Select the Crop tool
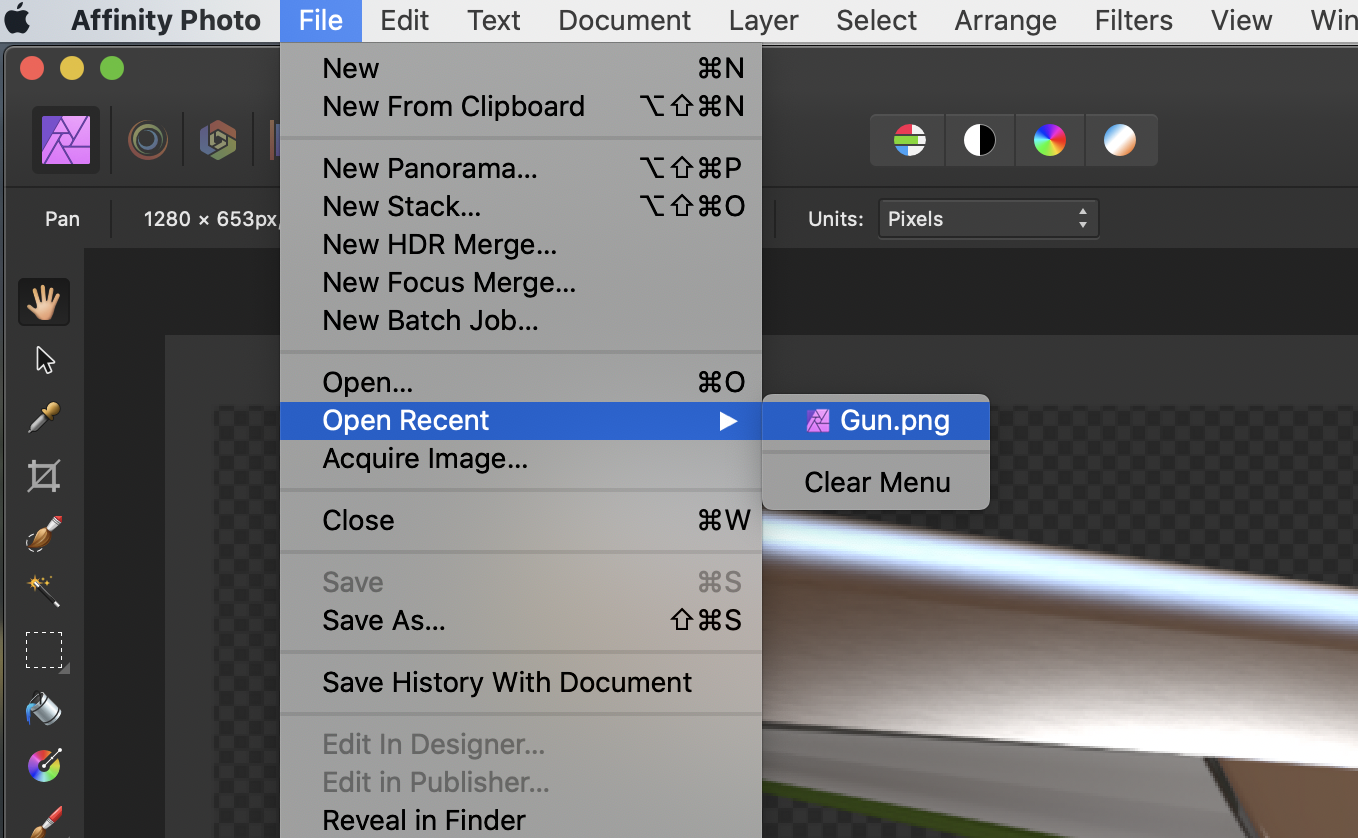Viewport: 1358px width, 838px height. (x=44, y=476)
